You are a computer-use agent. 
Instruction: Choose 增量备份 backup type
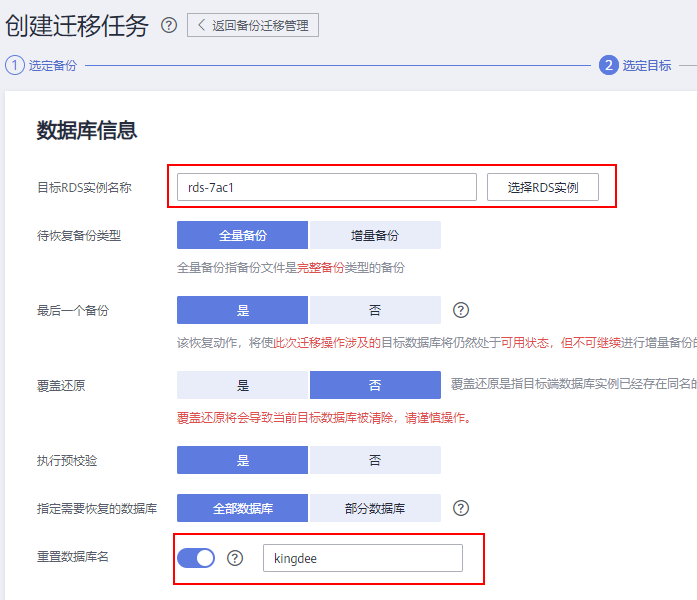375,235
